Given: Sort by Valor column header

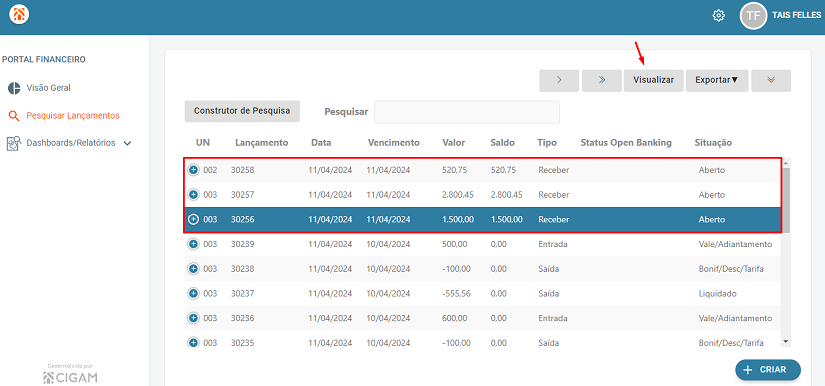Looking at the screenshot, I should [454, 143].
